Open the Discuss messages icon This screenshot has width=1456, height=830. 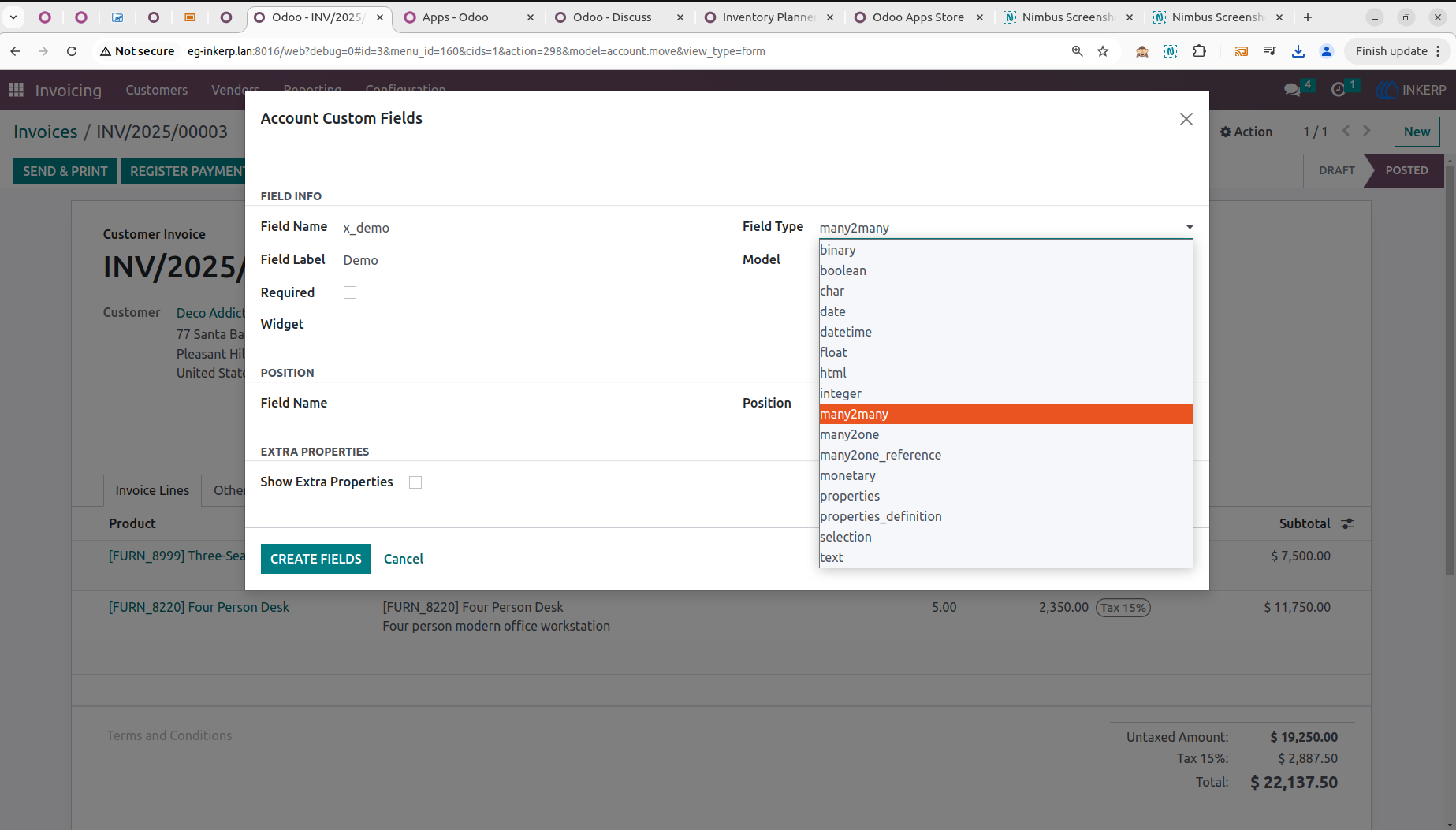tap(1292, 90)
